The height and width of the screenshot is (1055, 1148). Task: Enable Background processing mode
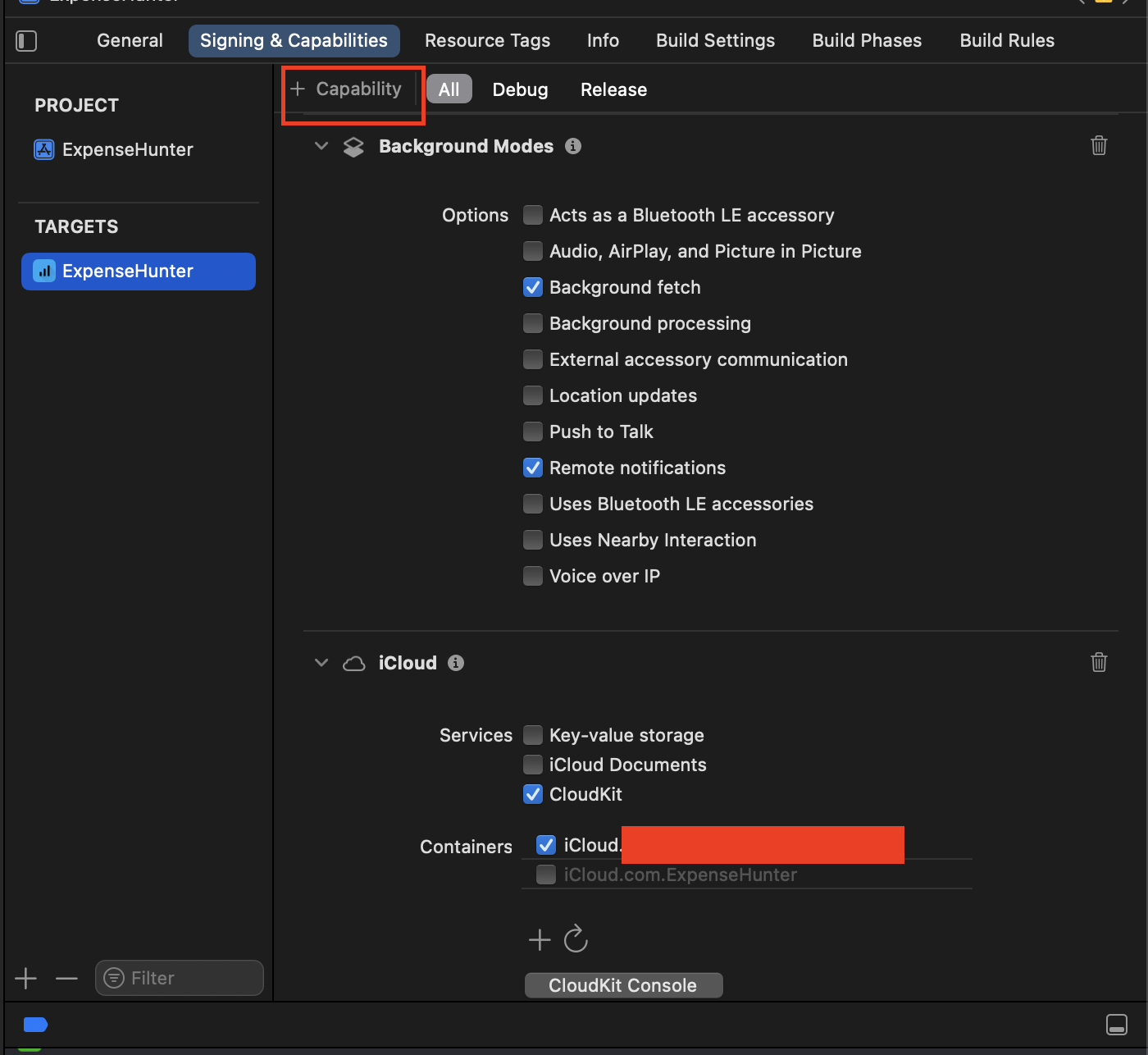coord(533,323)
